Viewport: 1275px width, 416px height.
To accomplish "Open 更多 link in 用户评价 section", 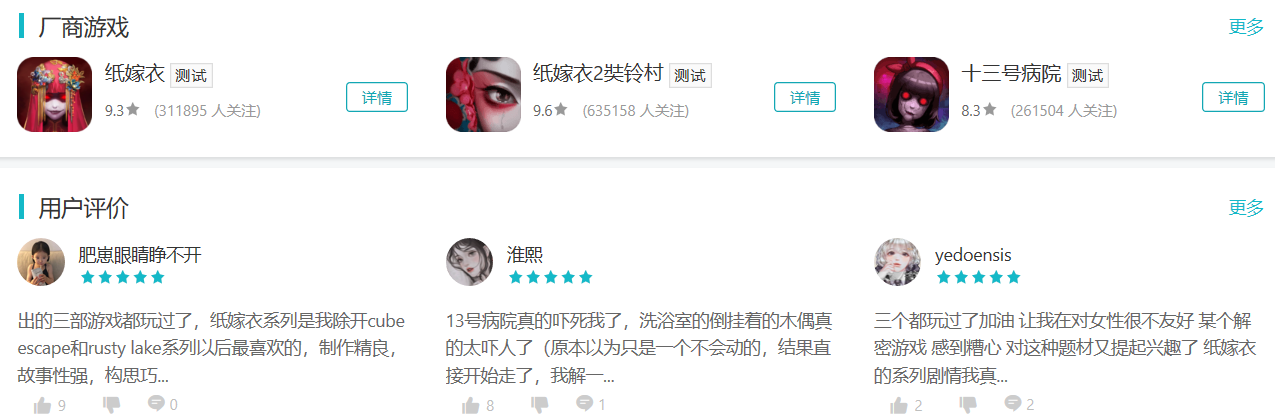I will 1246,208.
